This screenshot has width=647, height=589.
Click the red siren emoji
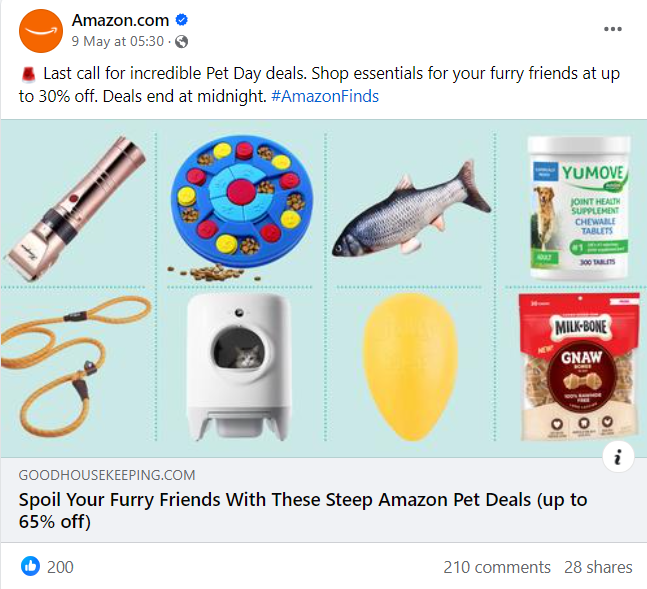[x=28, y=74]
